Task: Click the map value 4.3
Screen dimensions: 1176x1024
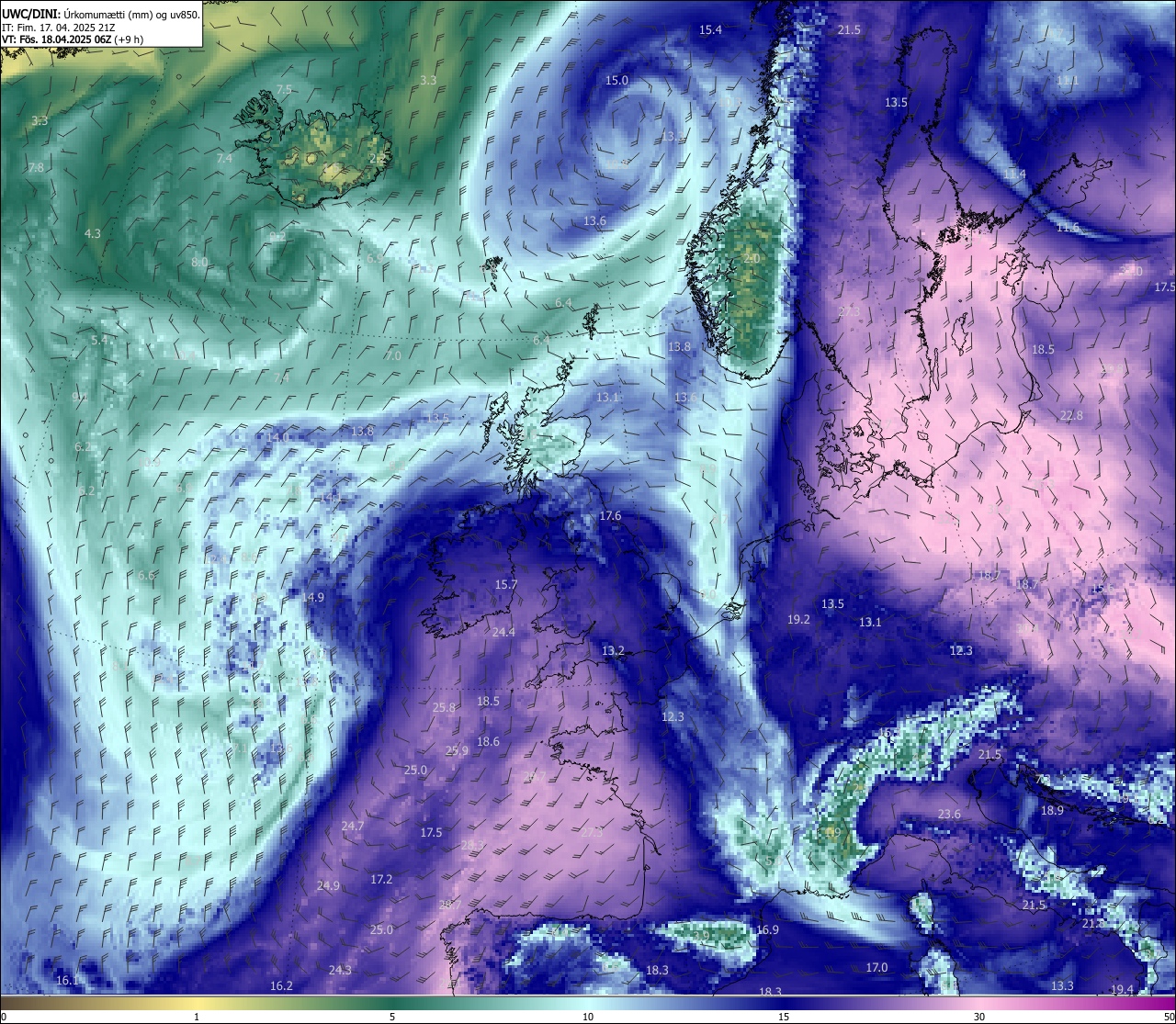Action: pyautogui.click(x=93, y=234)
